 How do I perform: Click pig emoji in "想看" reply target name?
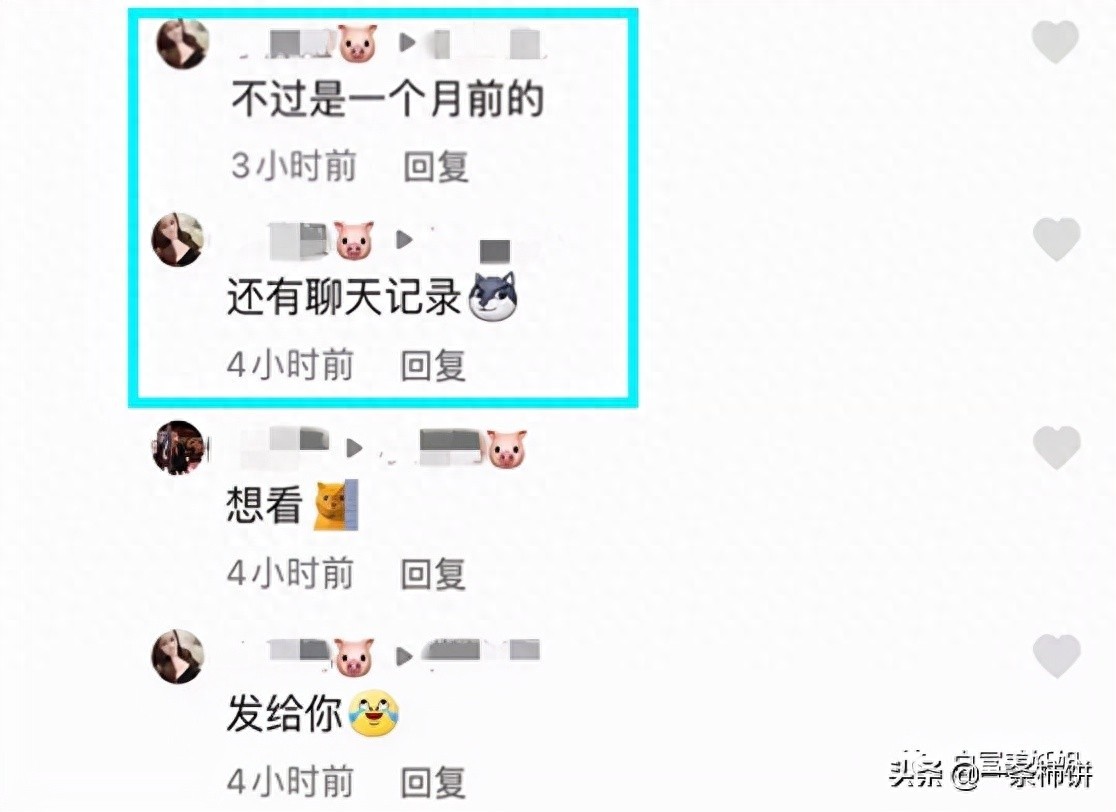507,448
